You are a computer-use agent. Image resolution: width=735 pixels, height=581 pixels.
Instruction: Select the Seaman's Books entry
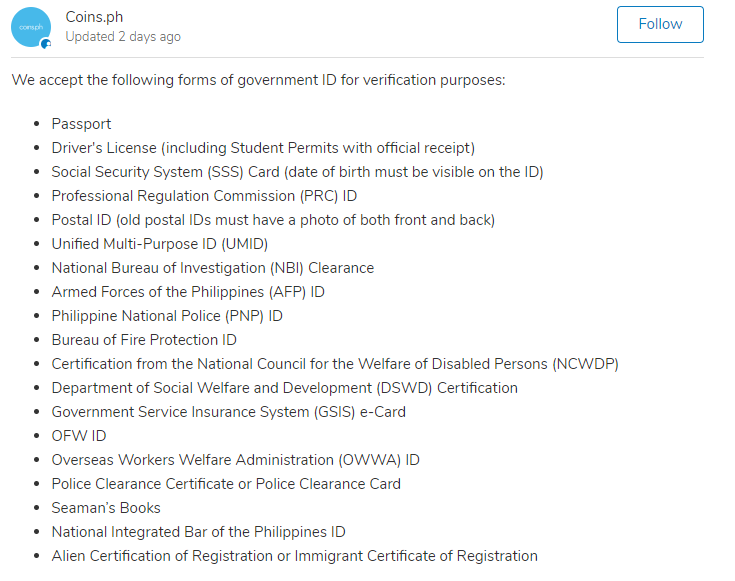click(x=106, y=508)
